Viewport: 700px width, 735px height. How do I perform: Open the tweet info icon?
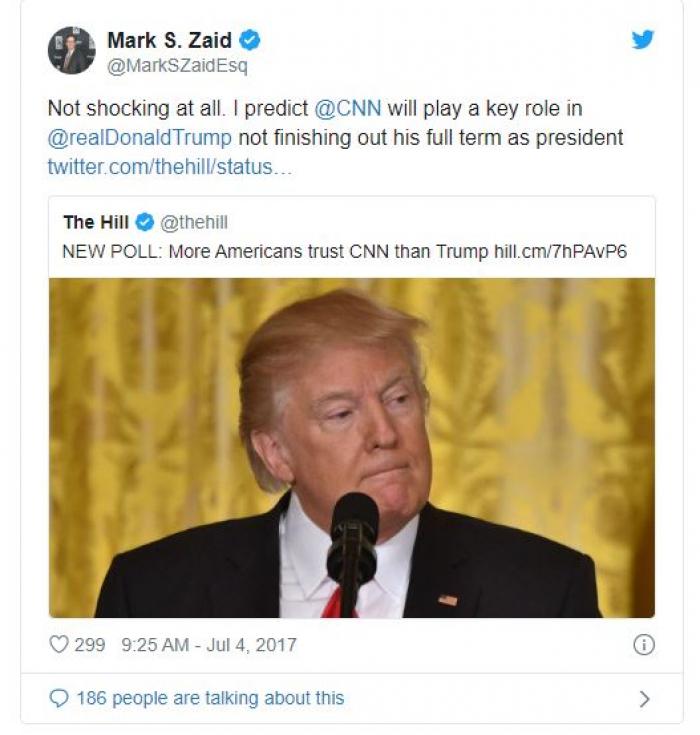(644, 645)
